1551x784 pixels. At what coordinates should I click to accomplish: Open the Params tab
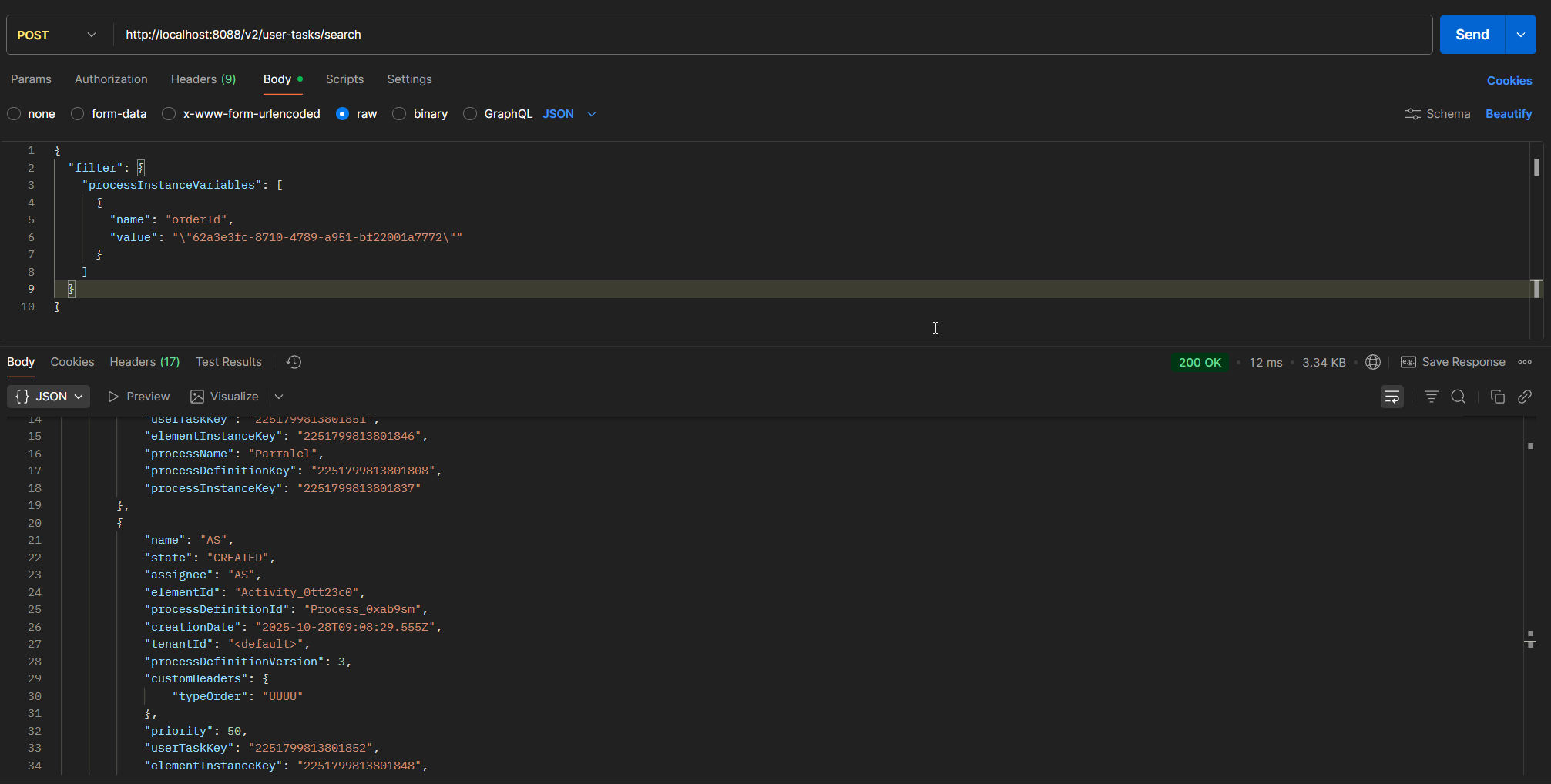(31, 79)
